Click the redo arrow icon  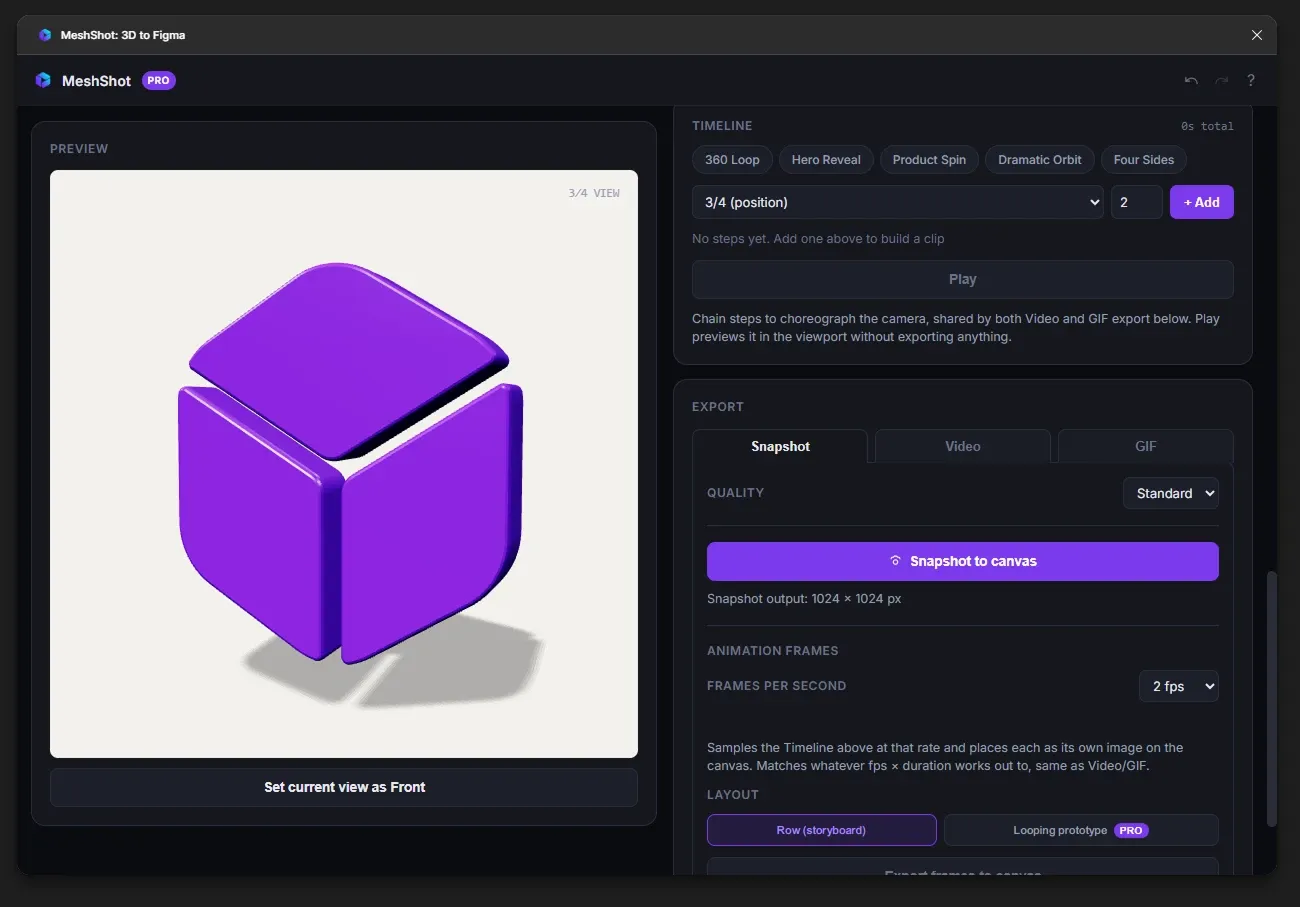pyautogui.click(x=1221, y=81)
